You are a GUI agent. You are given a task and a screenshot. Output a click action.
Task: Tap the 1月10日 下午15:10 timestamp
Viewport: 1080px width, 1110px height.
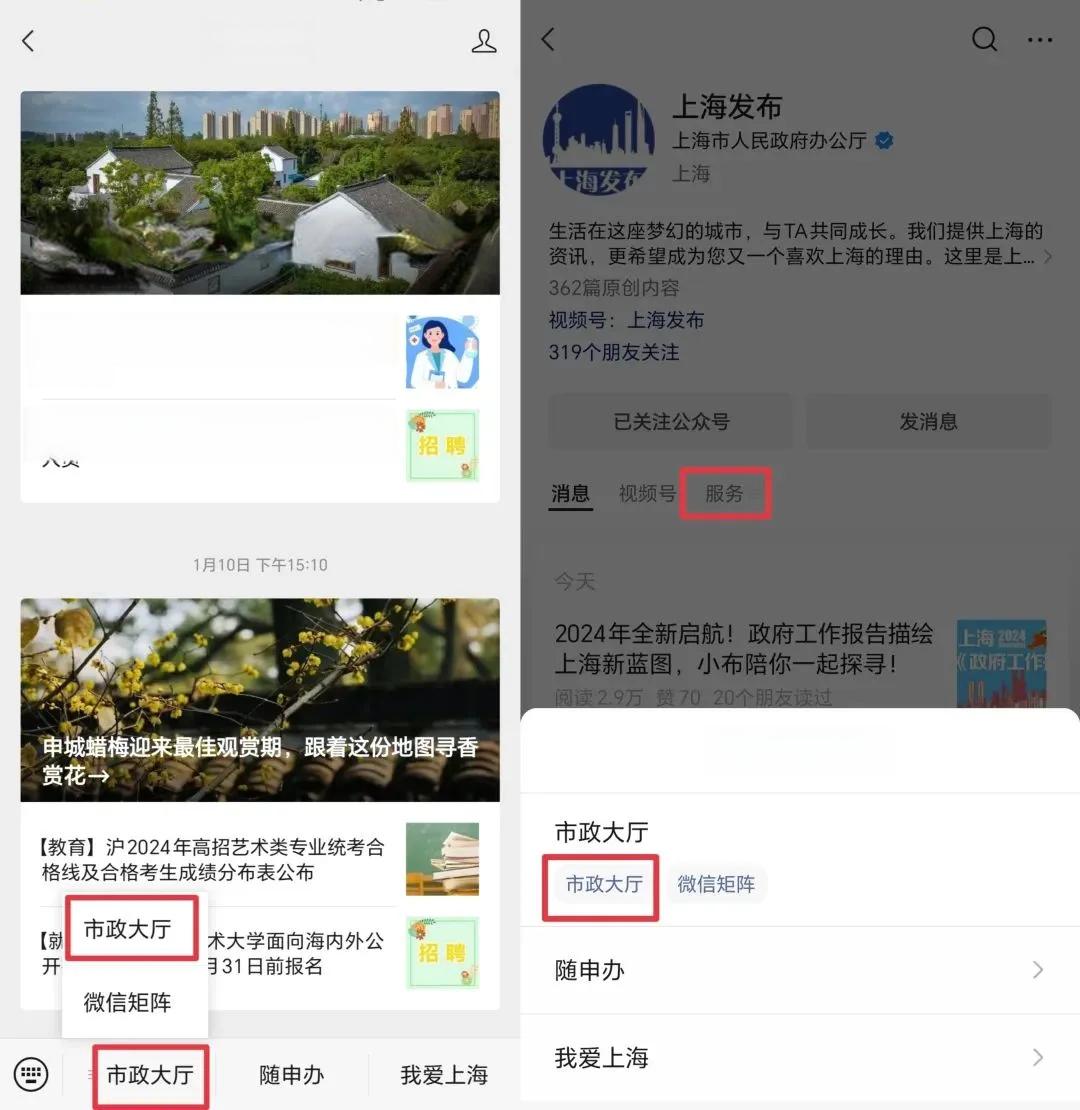point(260,565)
